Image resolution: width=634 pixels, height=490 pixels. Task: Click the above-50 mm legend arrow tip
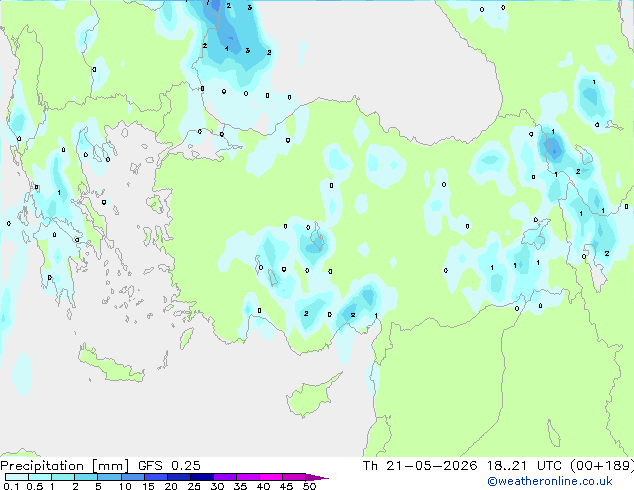click(x=317, y=478)
